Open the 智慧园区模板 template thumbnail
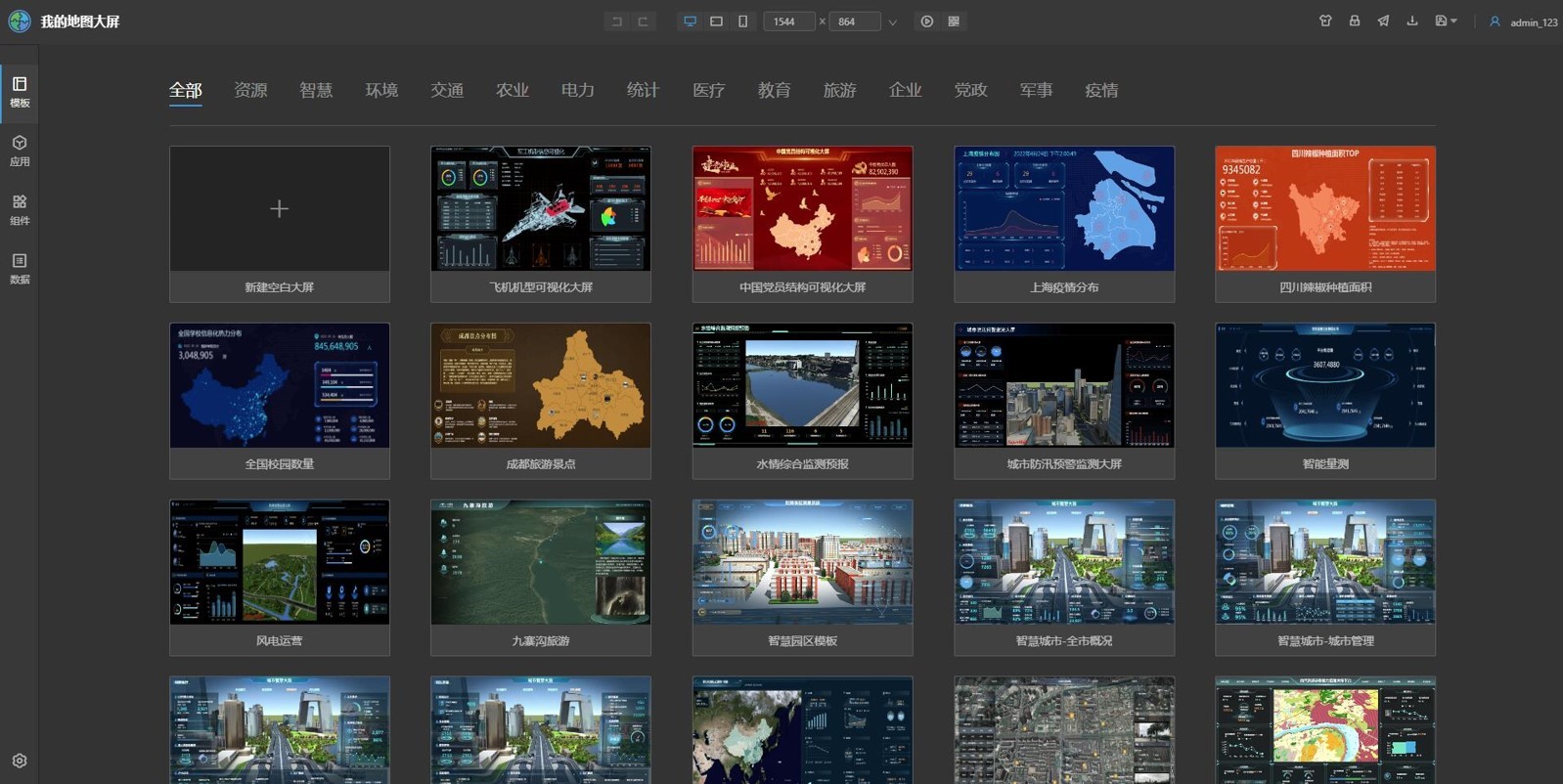The width and height of the screenshot is (1563, 784). (802, 562)
